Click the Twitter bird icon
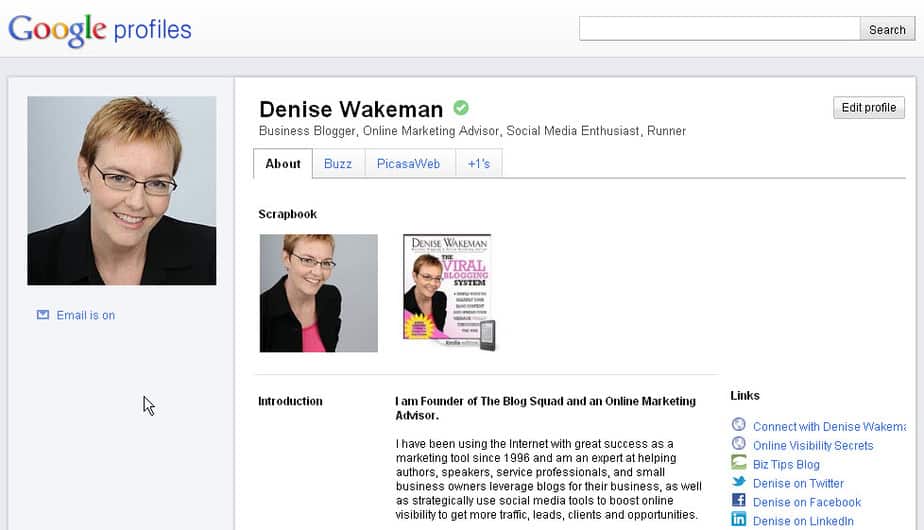This screenshot has height=530, width=924. 738,482
